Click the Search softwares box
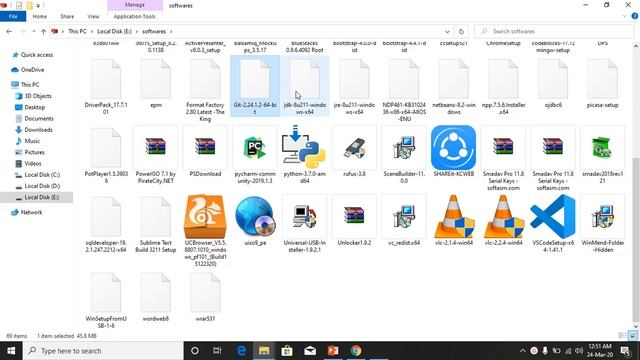Viewport: 640px width, 360px height. (554, 31)
